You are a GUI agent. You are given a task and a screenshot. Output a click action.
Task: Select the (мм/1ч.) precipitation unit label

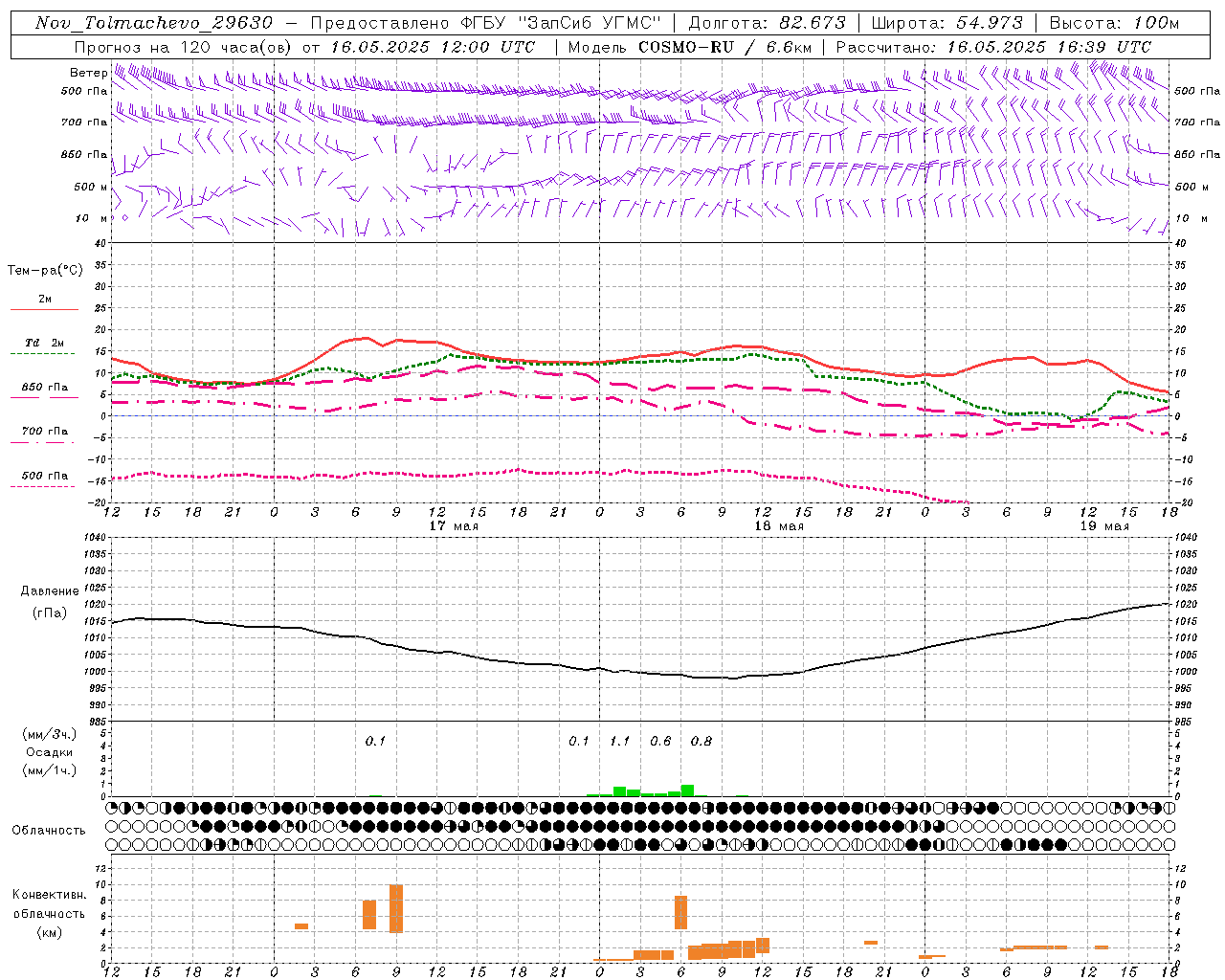pos(50,770)
